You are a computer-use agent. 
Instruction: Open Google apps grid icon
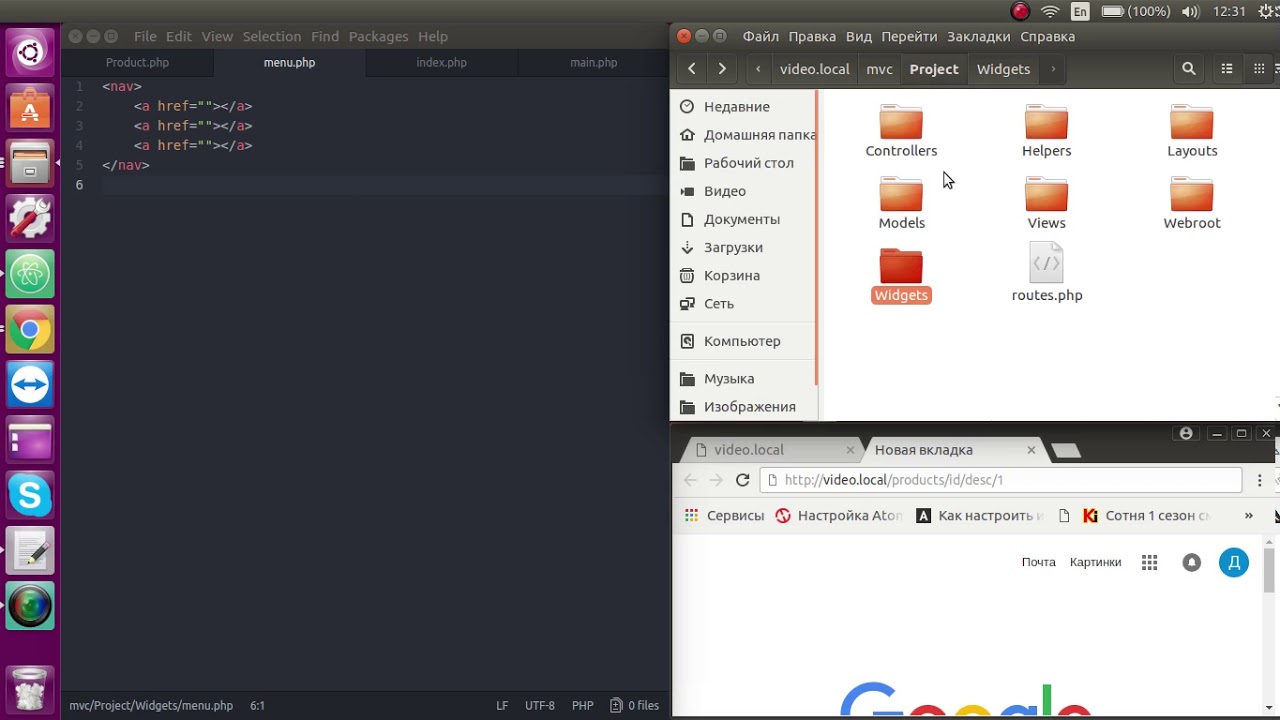[x=1149, y=562]
